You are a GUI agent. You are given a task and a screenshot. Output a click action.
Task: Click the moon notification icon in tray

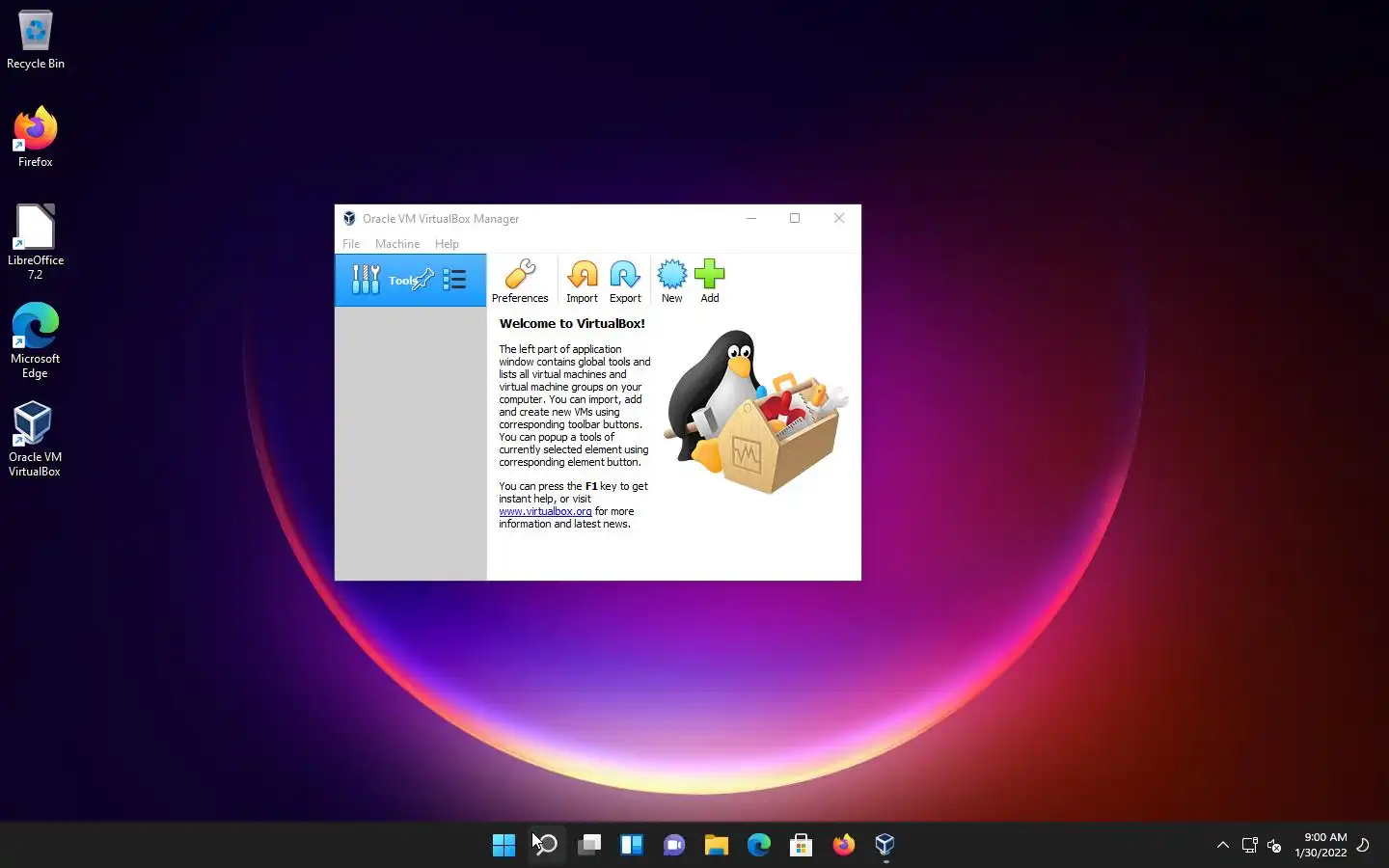(1363, 845)
